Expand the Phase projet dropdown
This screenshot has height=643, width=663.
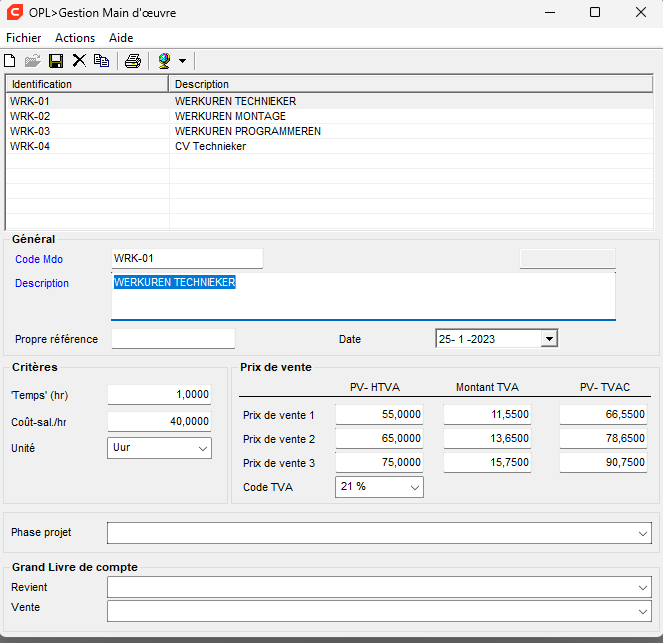[642, 534]
